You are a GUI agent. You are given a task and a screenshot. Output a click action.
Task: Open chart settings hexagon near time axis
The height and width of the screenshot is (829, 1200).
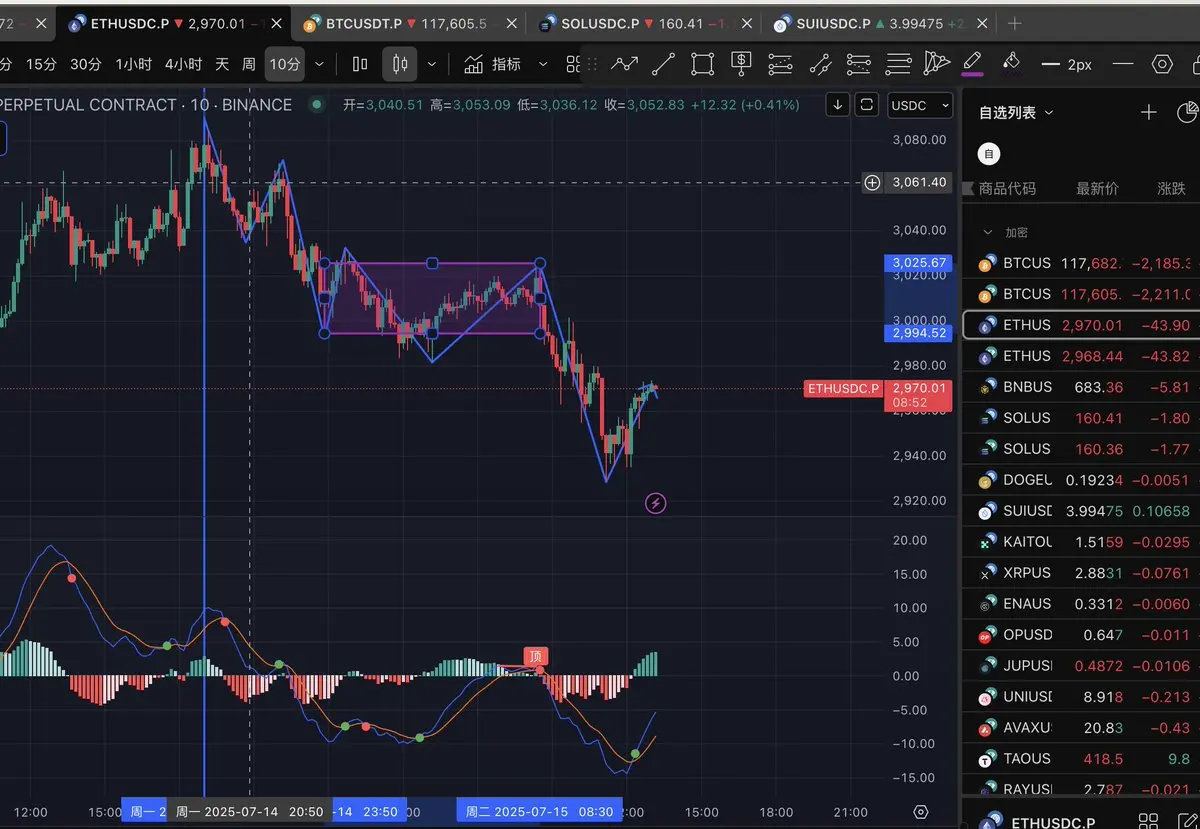[x=921, y=812]
